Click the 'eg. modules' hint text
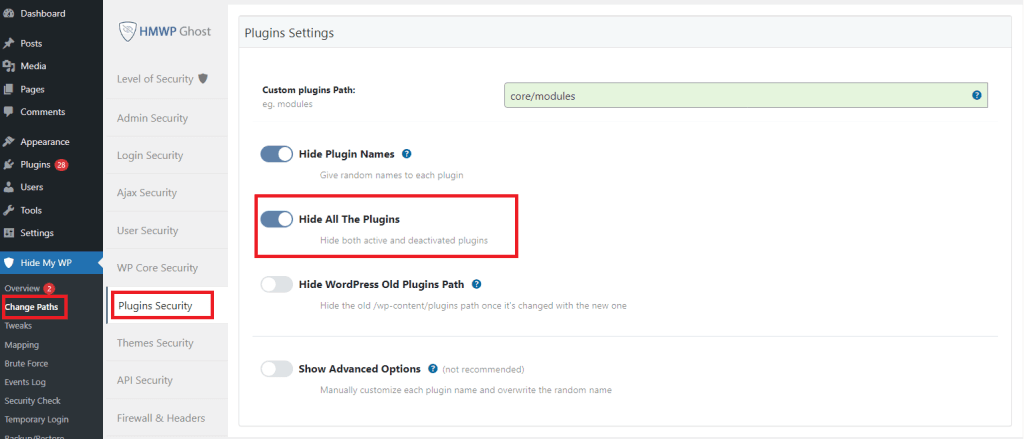The width and height of the screenshot is (1024, 439). (287, 104)
